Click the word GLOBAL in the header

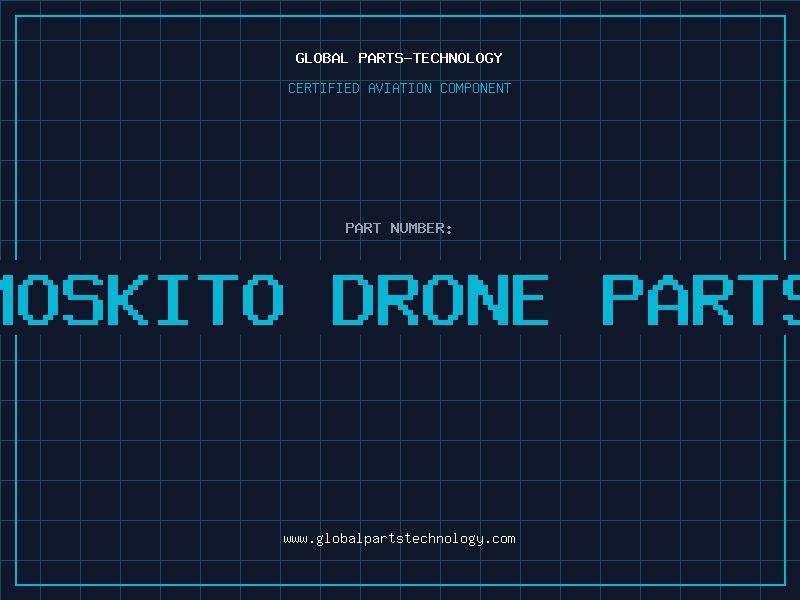tap(321, 58)
